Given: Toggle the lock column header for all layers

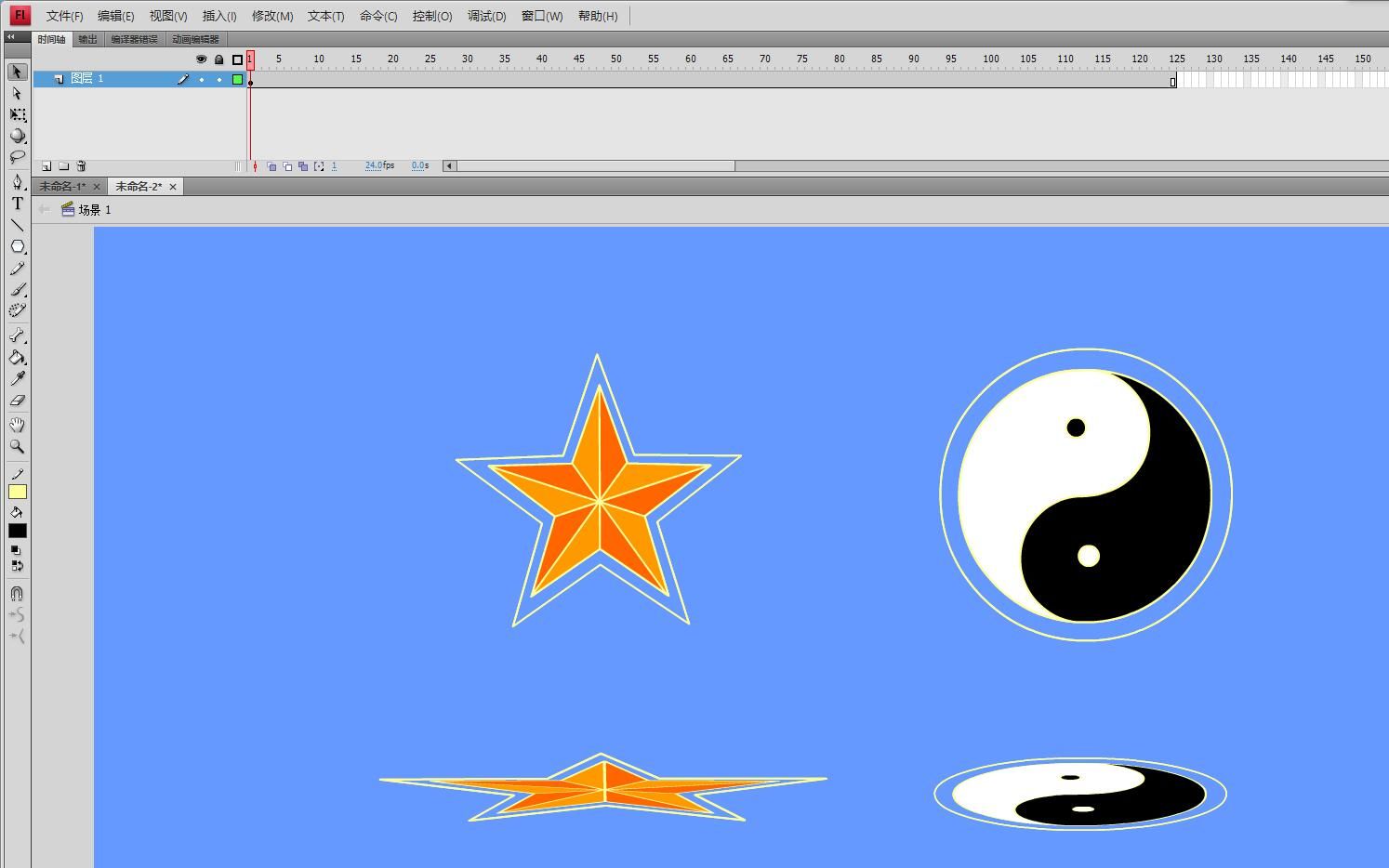Looking at the screenshot, I should point(219,59).
